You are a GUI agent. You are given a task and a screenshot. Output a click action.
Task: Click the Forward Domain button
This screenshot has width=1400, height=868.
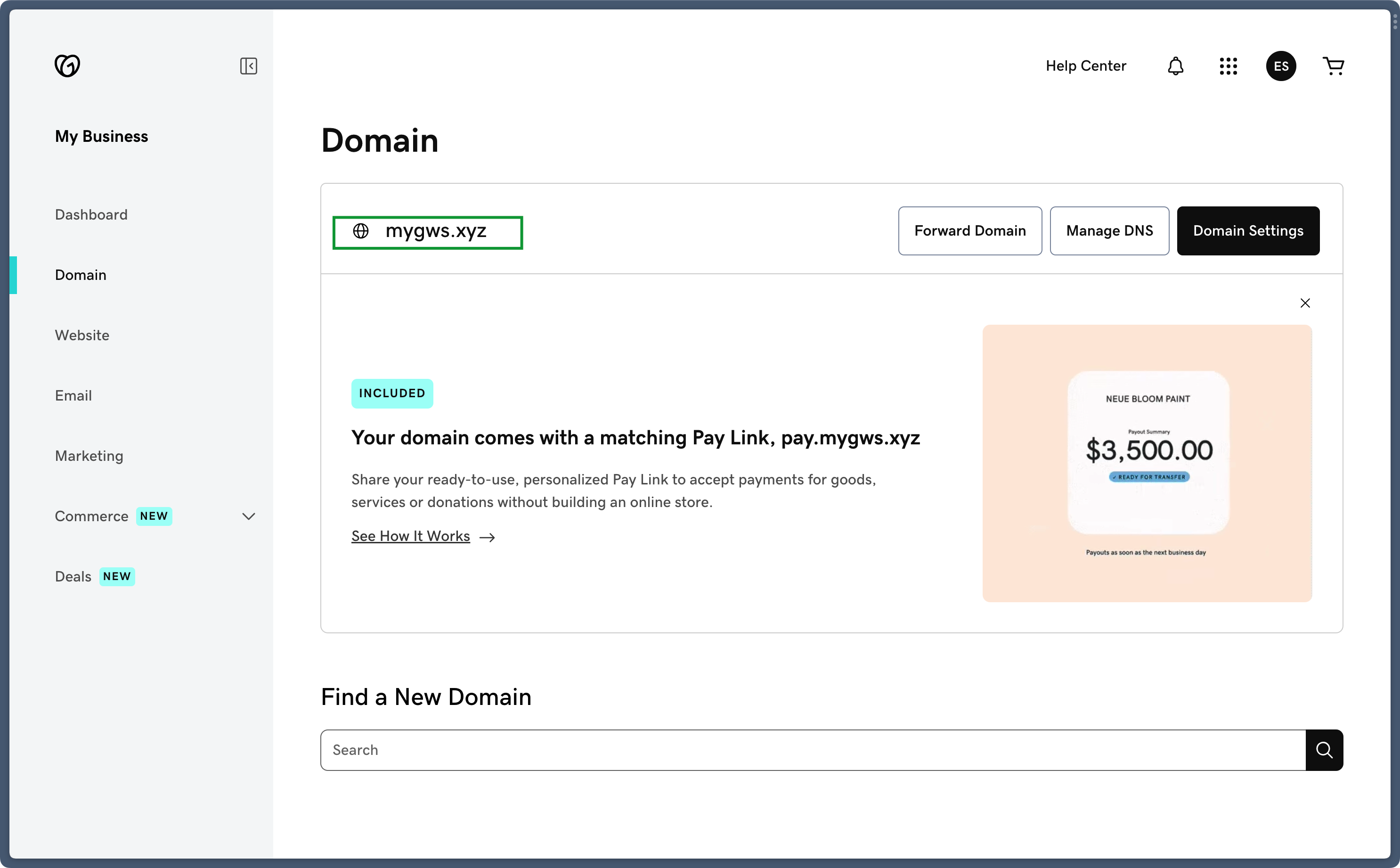(x=969, y=231)
